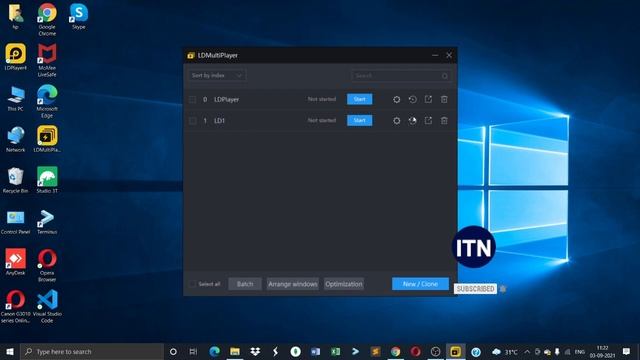Click the Arrange windows button

pyautogui.click(x=293, y=284)
